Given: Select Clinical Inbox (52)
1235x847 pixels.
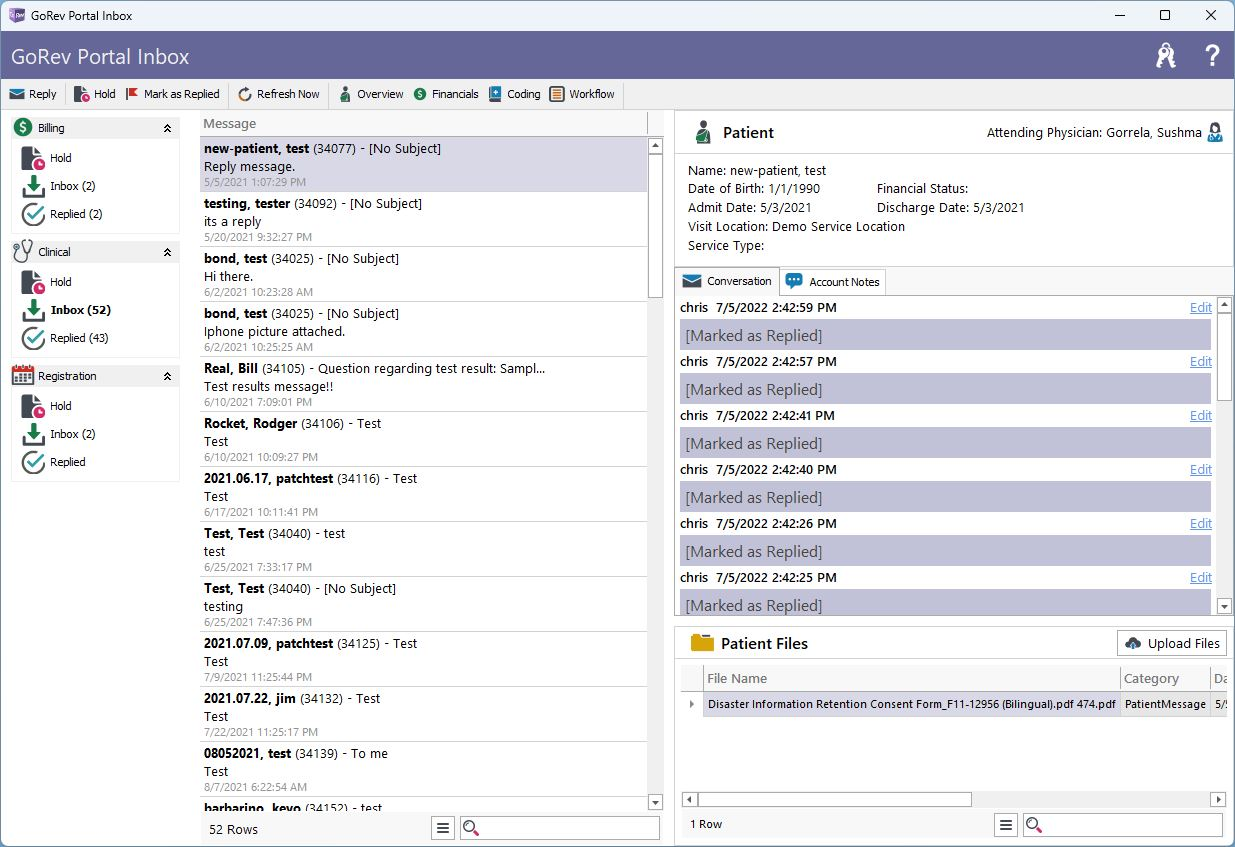Looking at the screenshot, I should pyautogui.click(x=66, y=310).
